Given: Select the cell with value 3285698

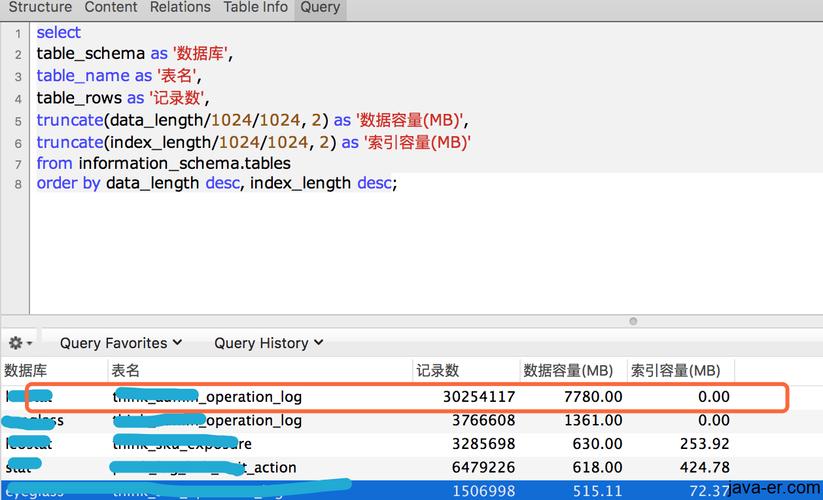Looking at the screenshot, I should pos(483,444).
